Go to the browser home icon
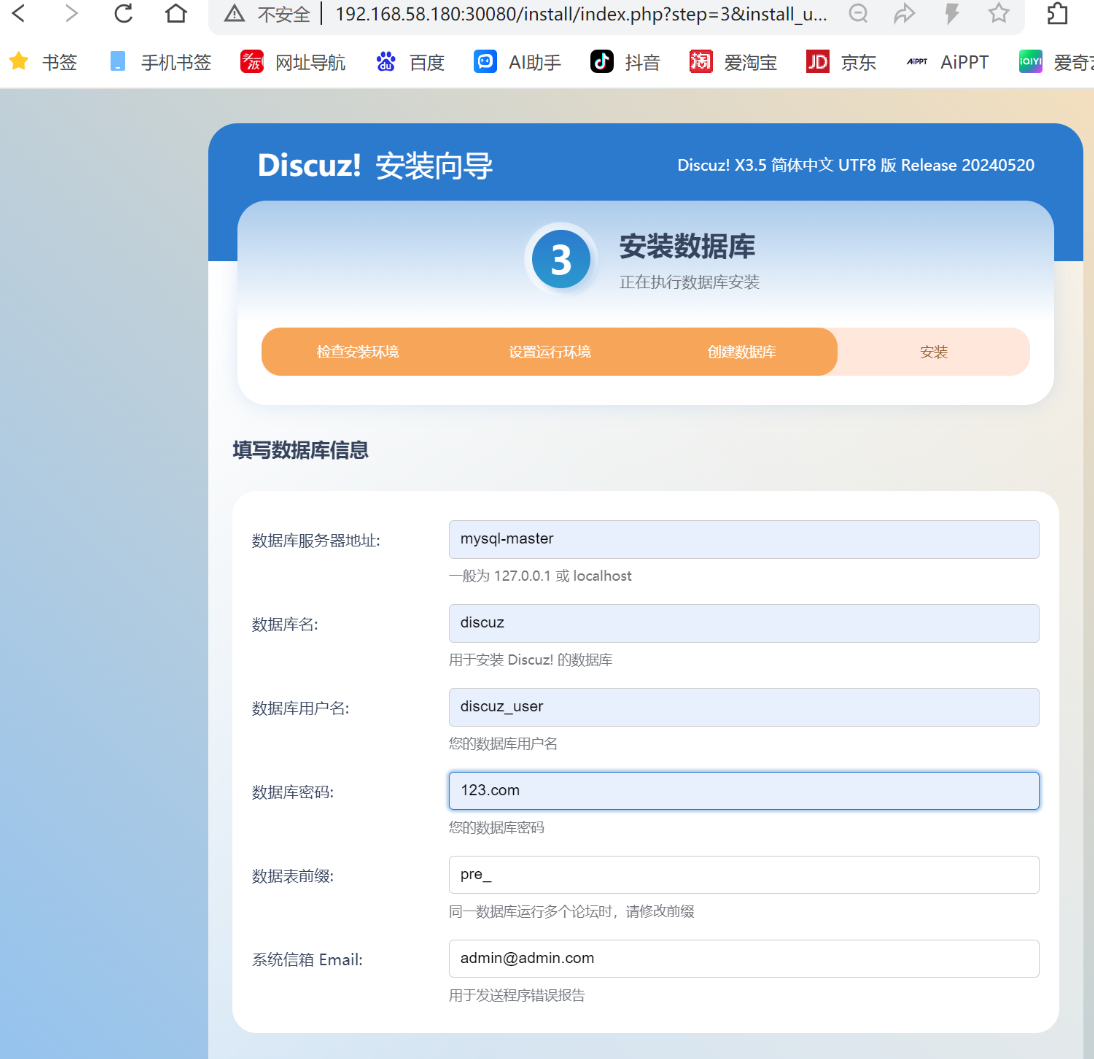 coord(176,13)
